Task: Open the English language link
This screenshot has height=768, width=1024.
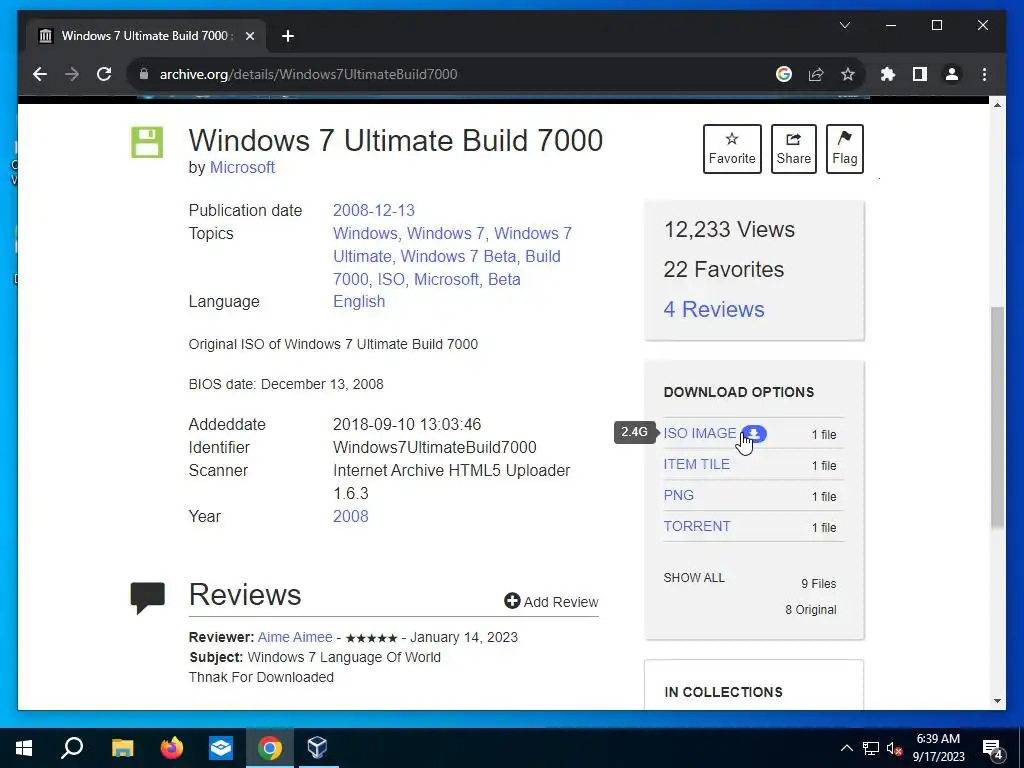Action: click(359, 302)
